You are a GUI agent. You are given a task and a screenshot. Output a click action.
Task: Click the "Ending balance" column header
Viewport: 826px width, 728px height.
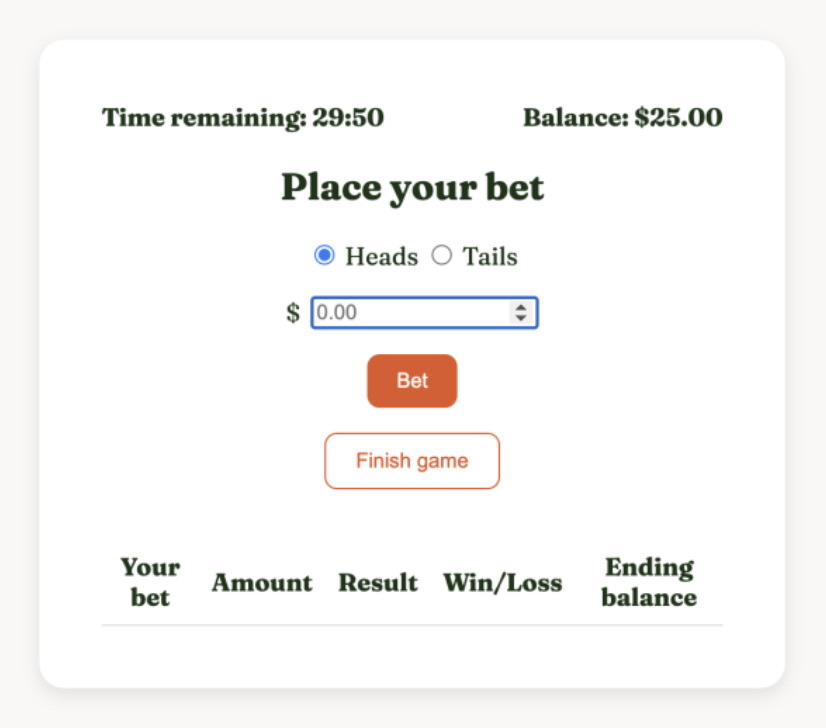(649, 582)
